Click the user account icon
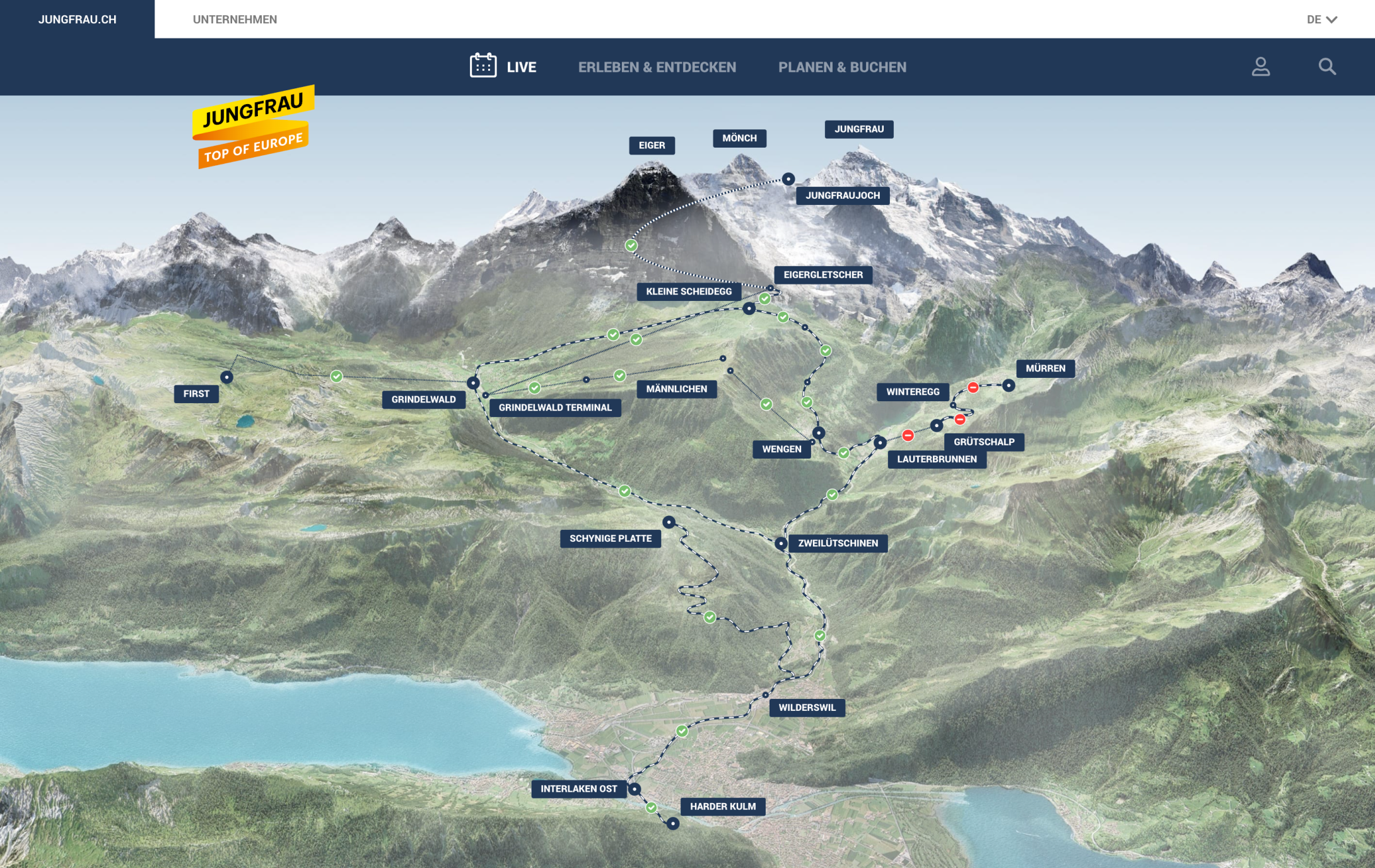Screen dimensions: 1375x868 tap(1260, 67)
